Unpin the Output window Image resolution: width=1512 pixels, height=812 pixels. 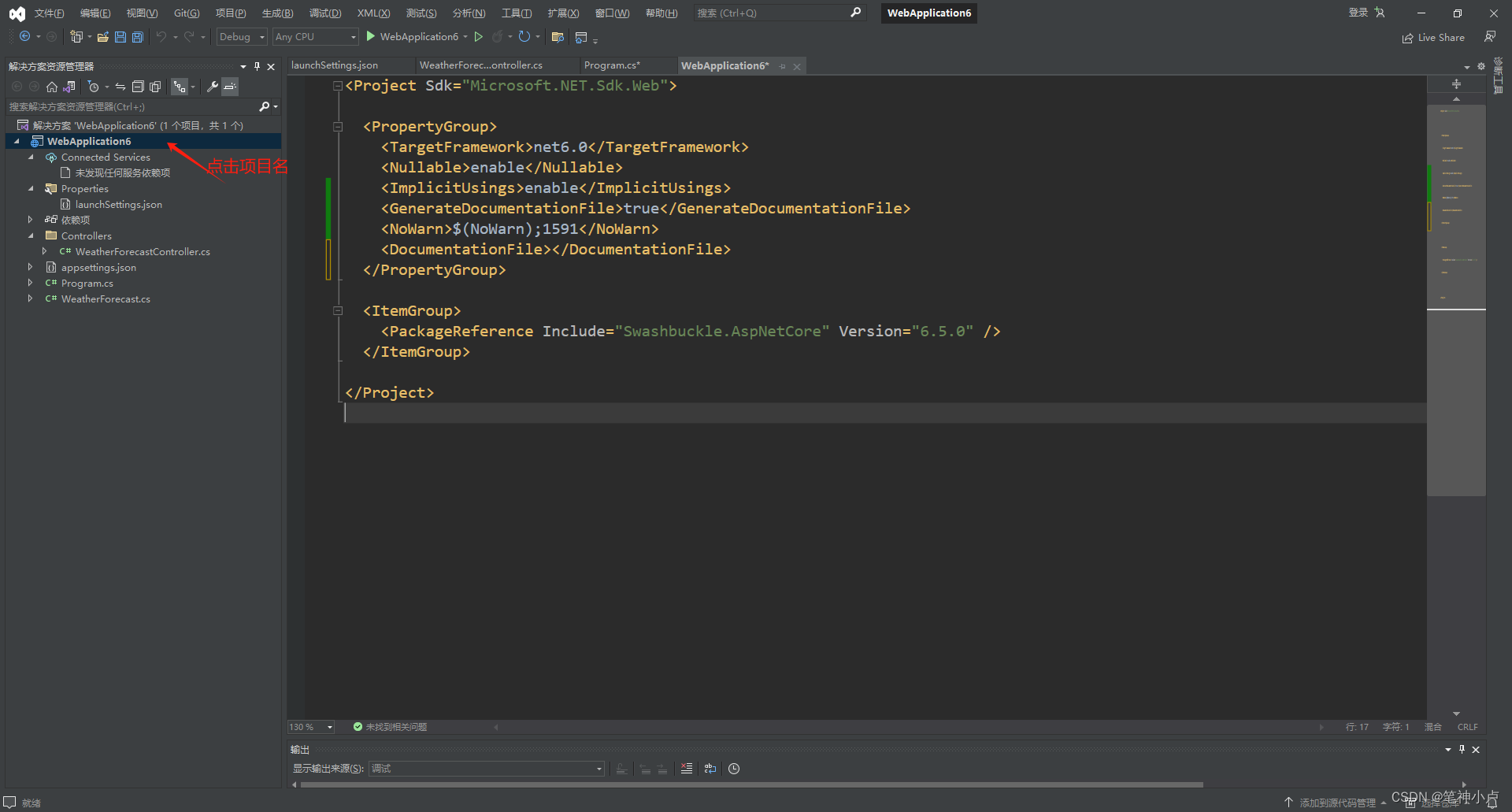click(x=1462, y=749)
